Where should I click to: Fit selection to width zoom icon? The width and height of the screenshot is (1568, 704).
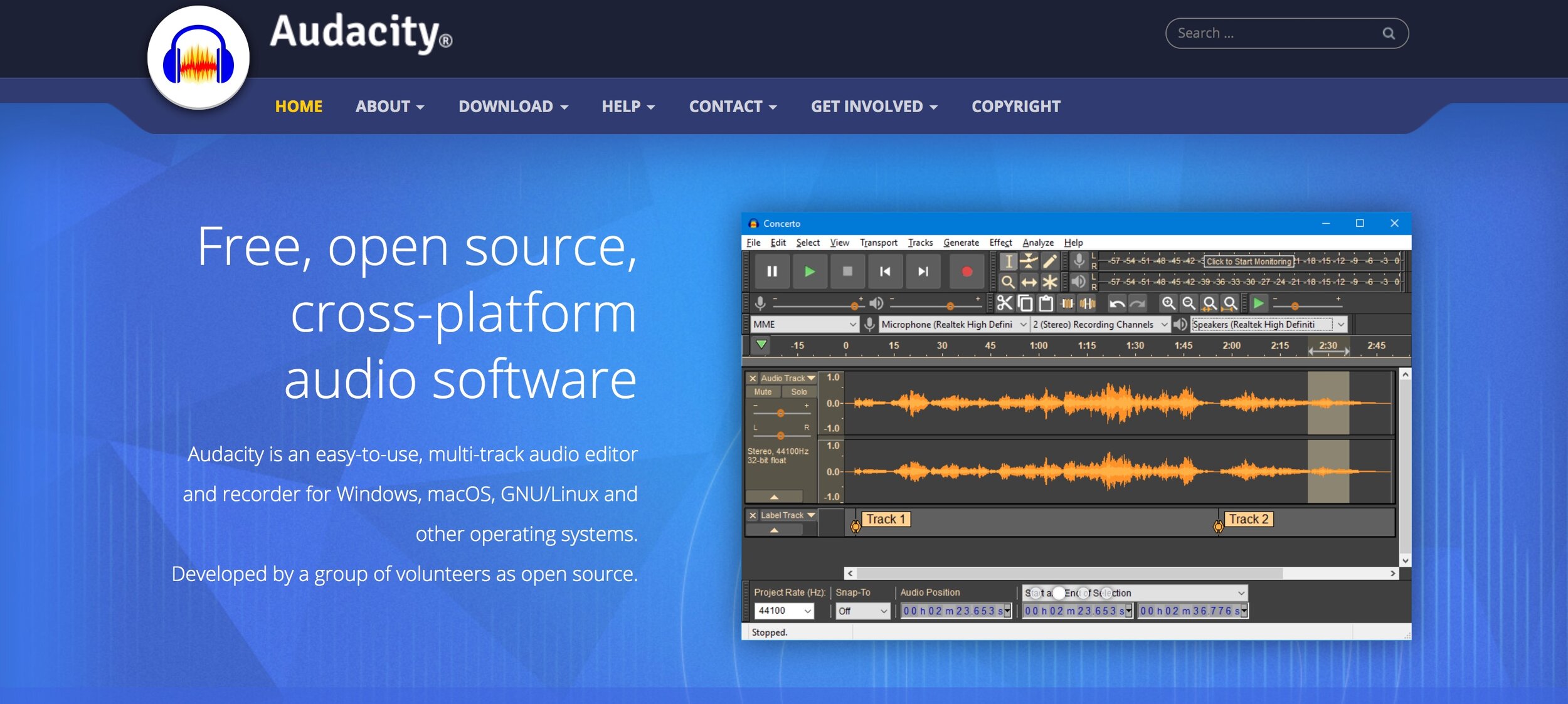(1209, 303)
